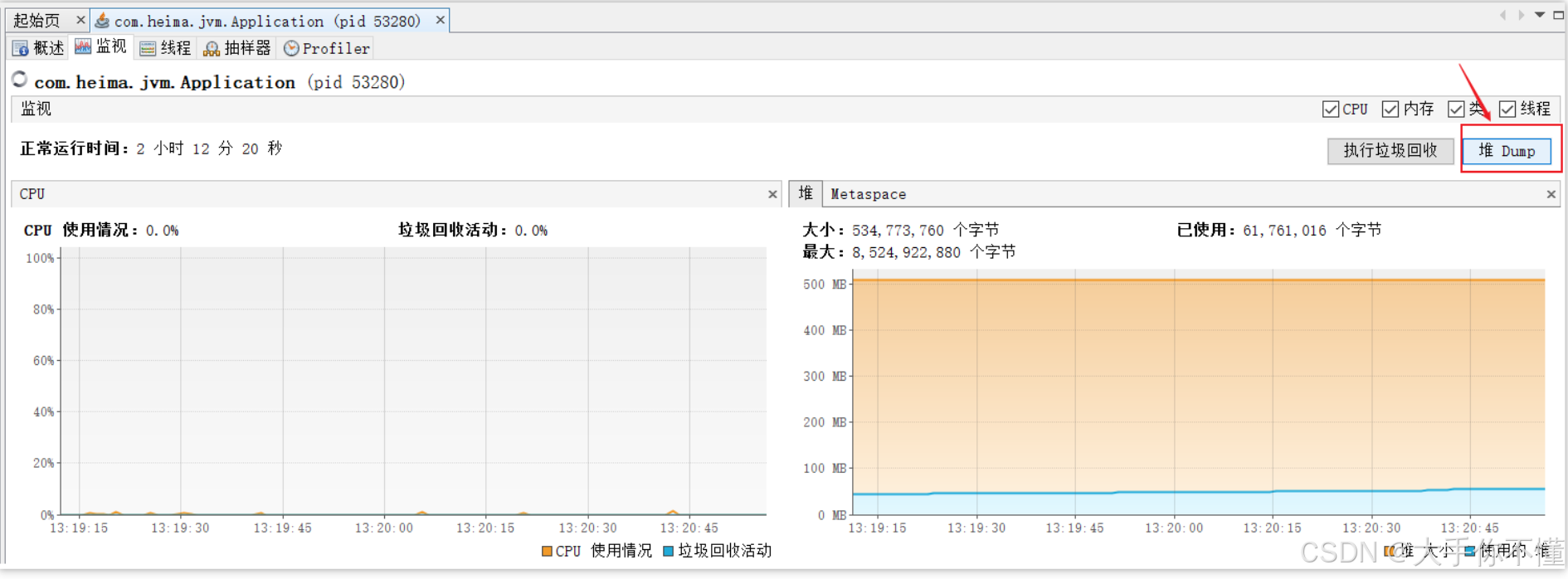Select the 堆 heap tab
This screenshot has height=579, width=1568.
806,193
